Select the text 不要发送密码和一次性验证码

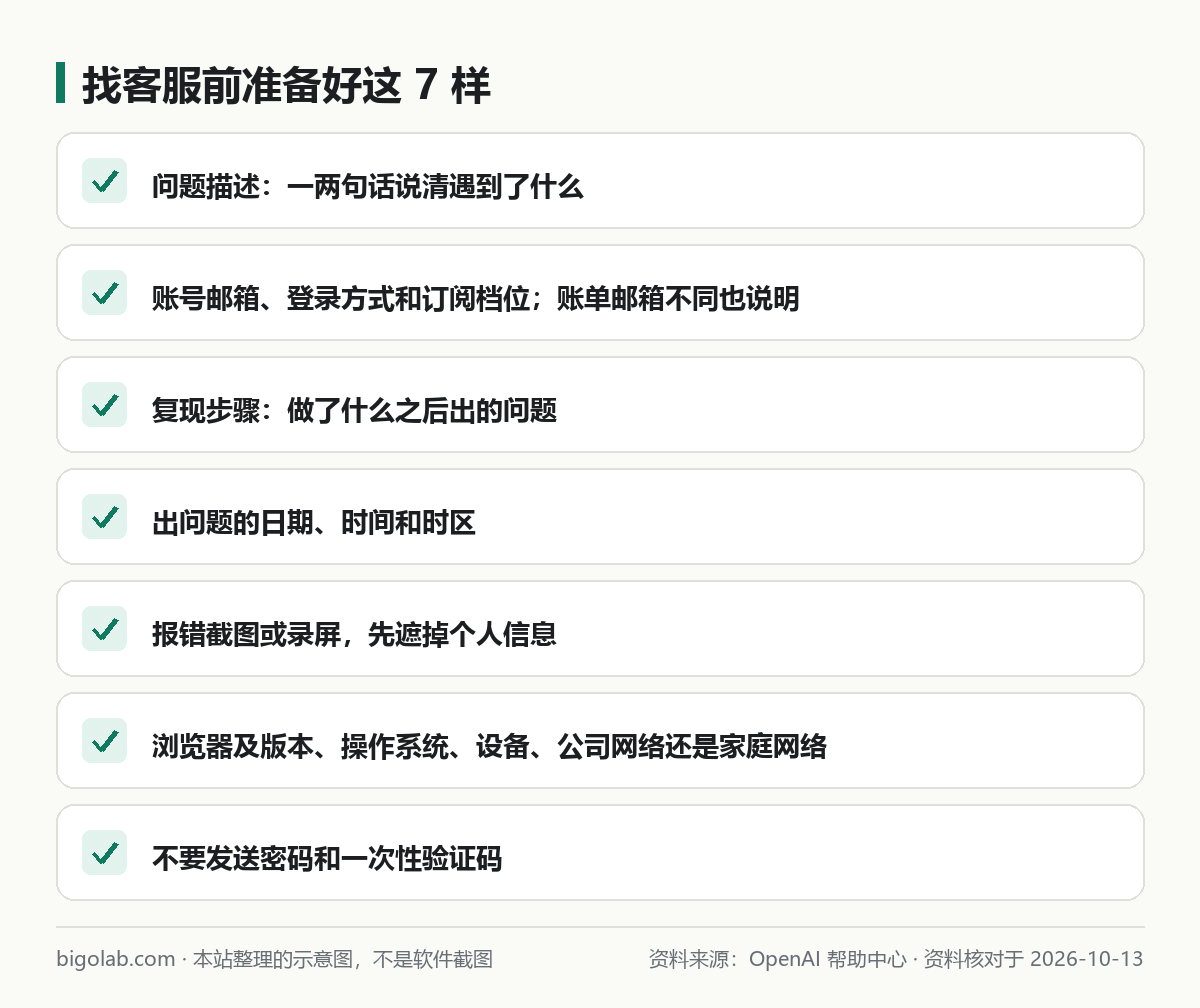(327, 859)
